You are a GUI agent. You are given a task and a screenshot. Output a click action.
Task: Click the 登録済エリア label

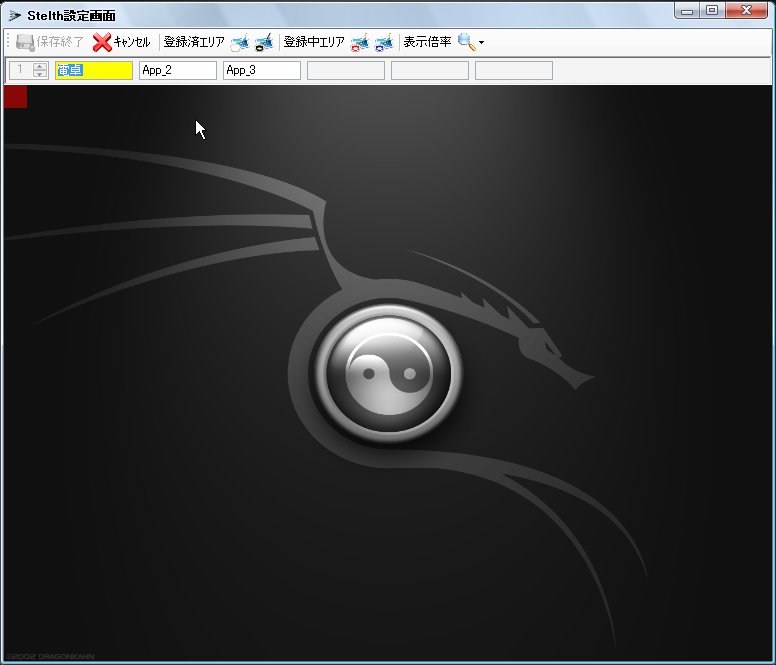[x=194, y=42]
